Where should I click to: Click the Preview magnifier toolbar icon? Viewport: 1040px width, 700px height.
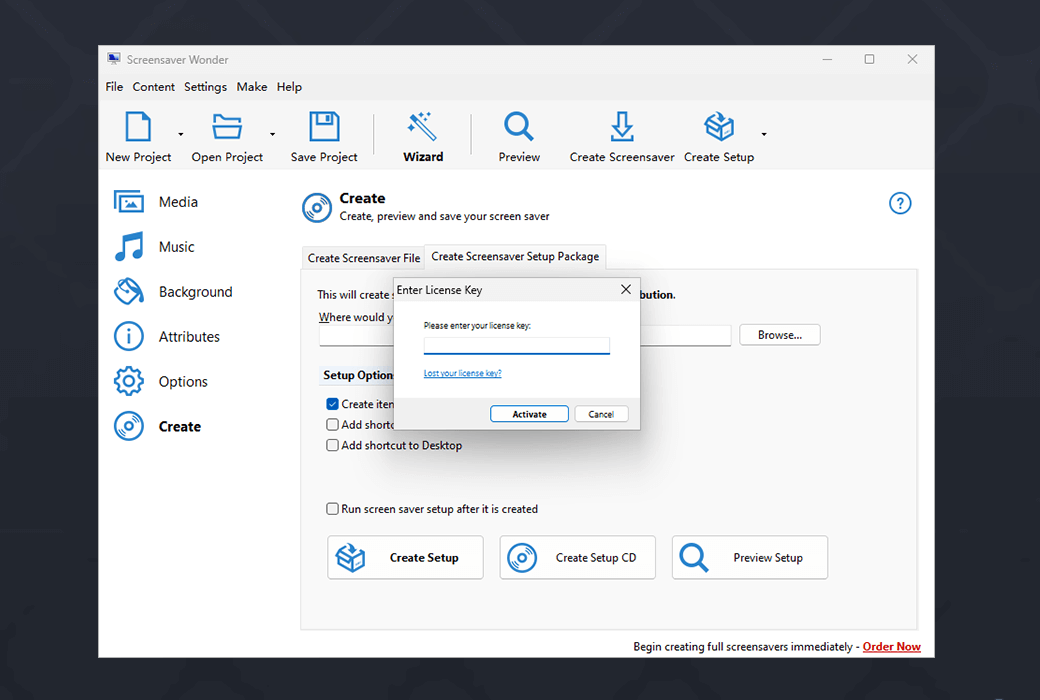click(x=519, y=127)
